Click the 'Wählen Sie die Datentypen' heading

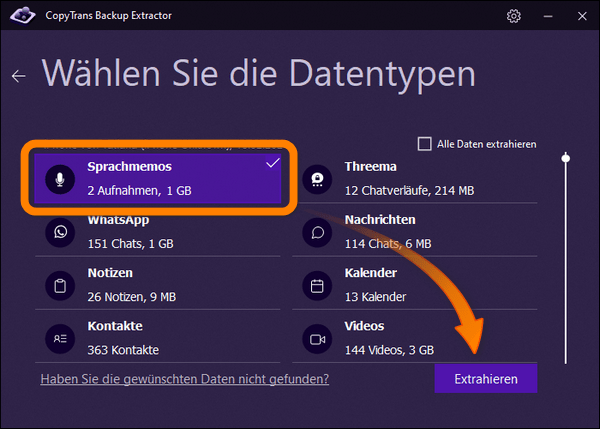click(259, 73)
